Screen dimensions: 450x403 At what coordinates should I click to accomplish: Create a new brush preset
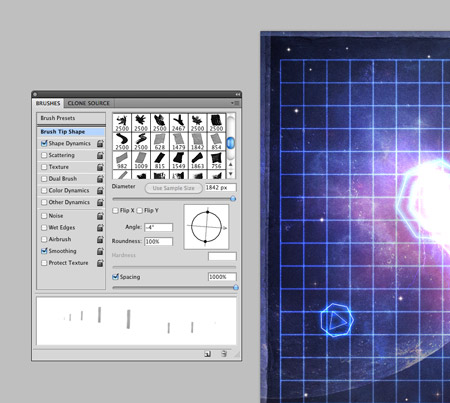click(208, 354)
